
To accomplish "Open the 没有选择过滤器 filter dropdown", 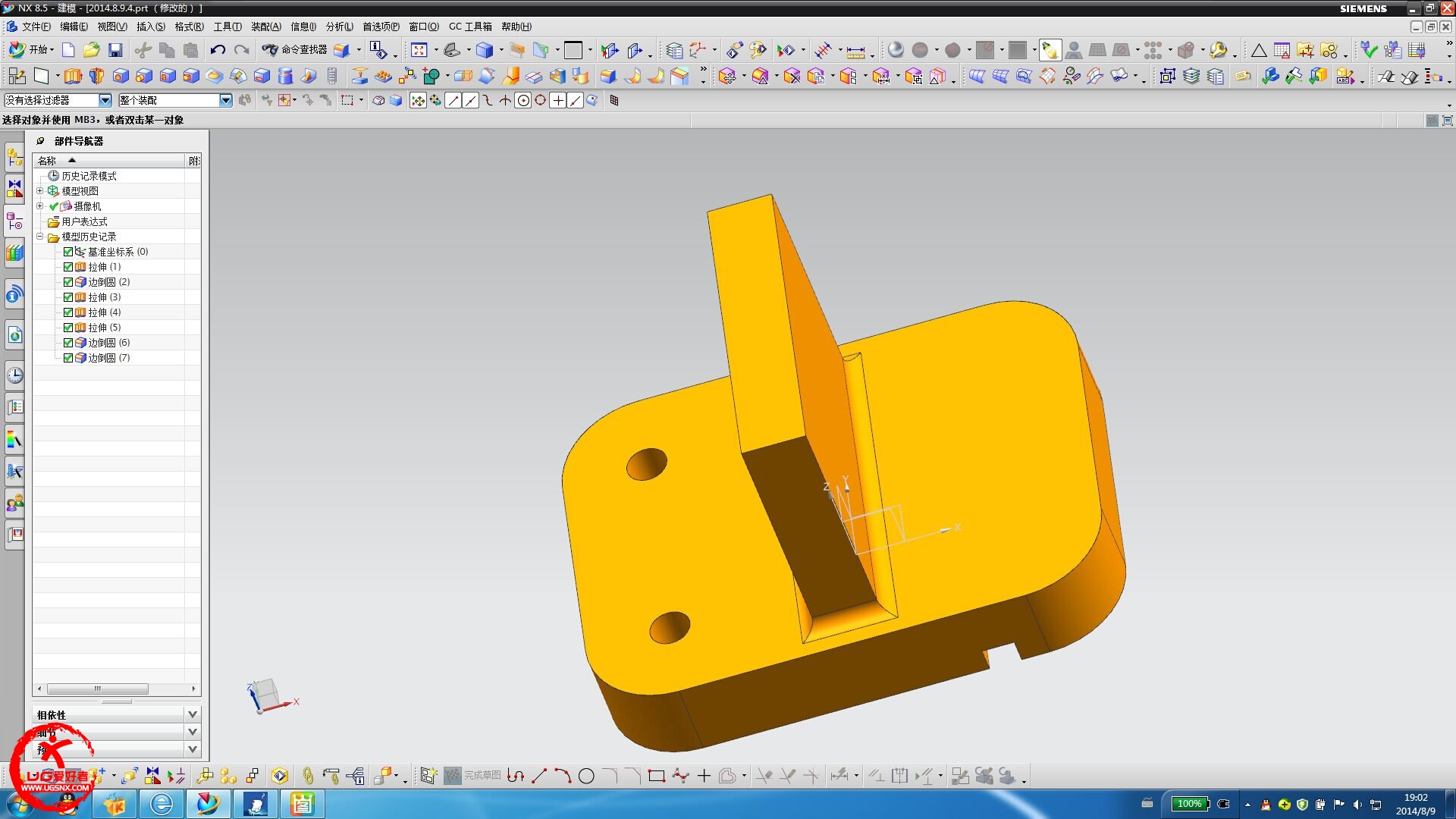I will click(x=105, y=100).
